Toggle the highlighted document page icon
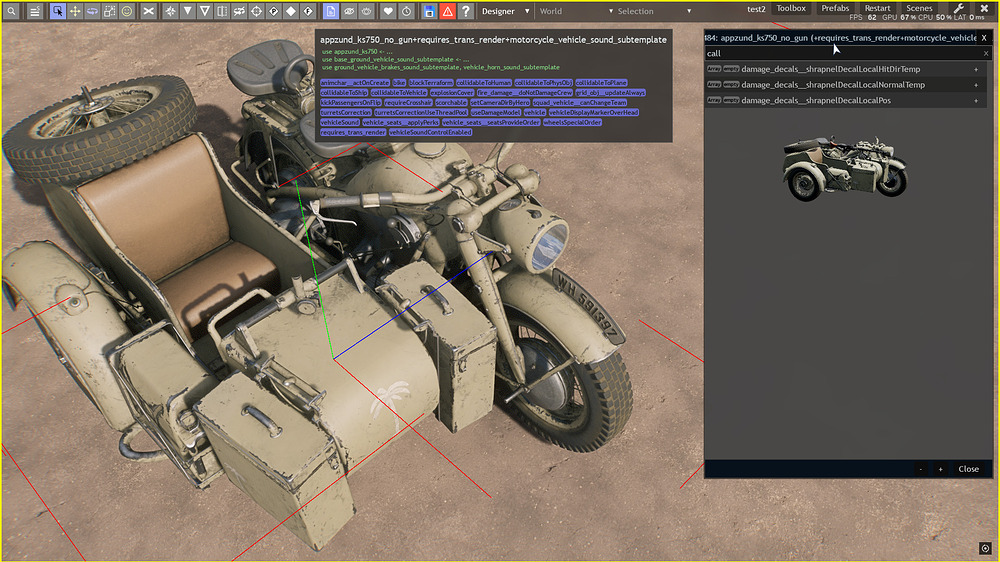1000x562 pixels. click(x=330, y=11)
